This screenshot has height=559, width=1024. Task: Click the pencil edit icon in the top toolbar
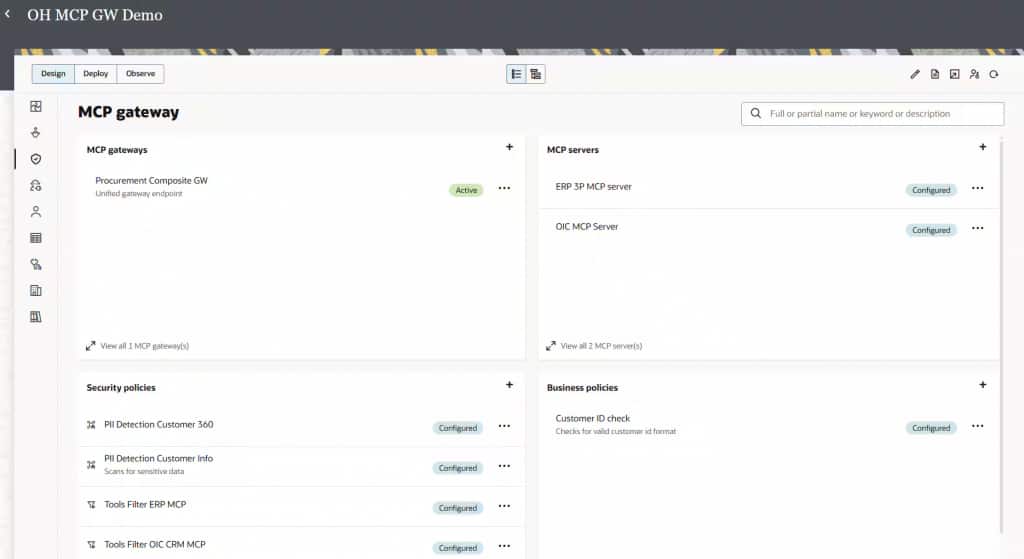[x=915, y=74]
